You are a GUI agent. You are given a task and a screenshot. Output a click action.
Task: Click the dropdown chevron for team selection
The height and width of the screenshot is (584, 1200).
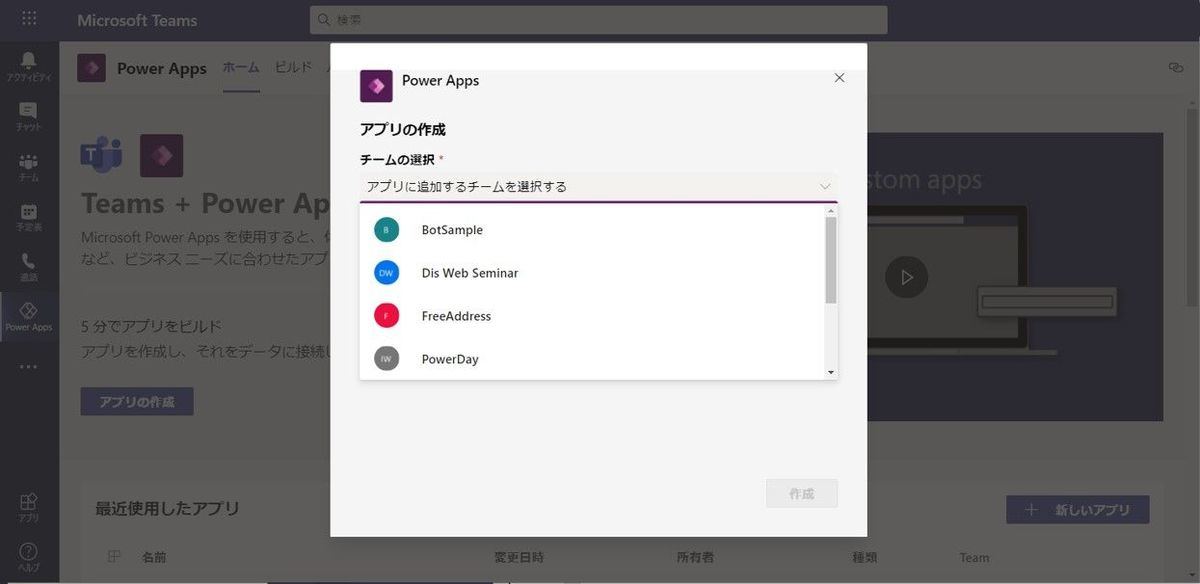point(825,186)
